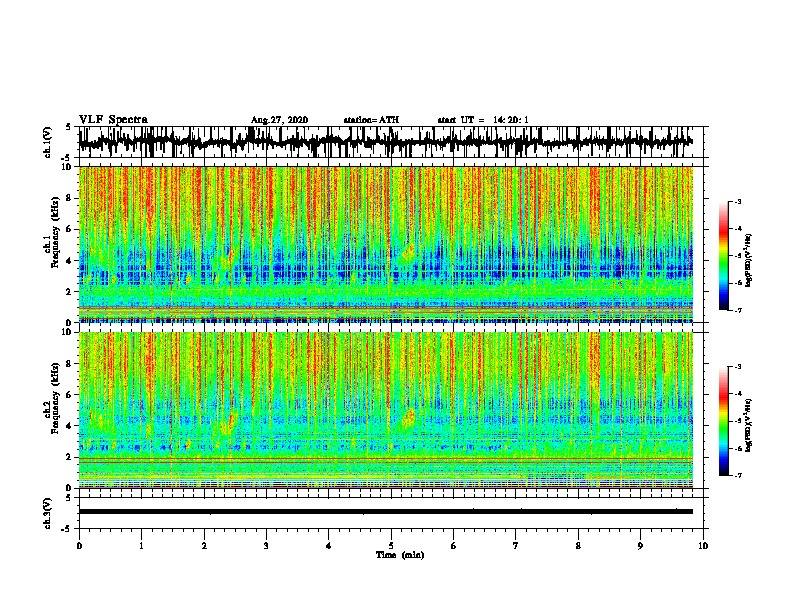Click the ch.1 voltage waveform trace
The image size is (792, 612).
point(385,142)
